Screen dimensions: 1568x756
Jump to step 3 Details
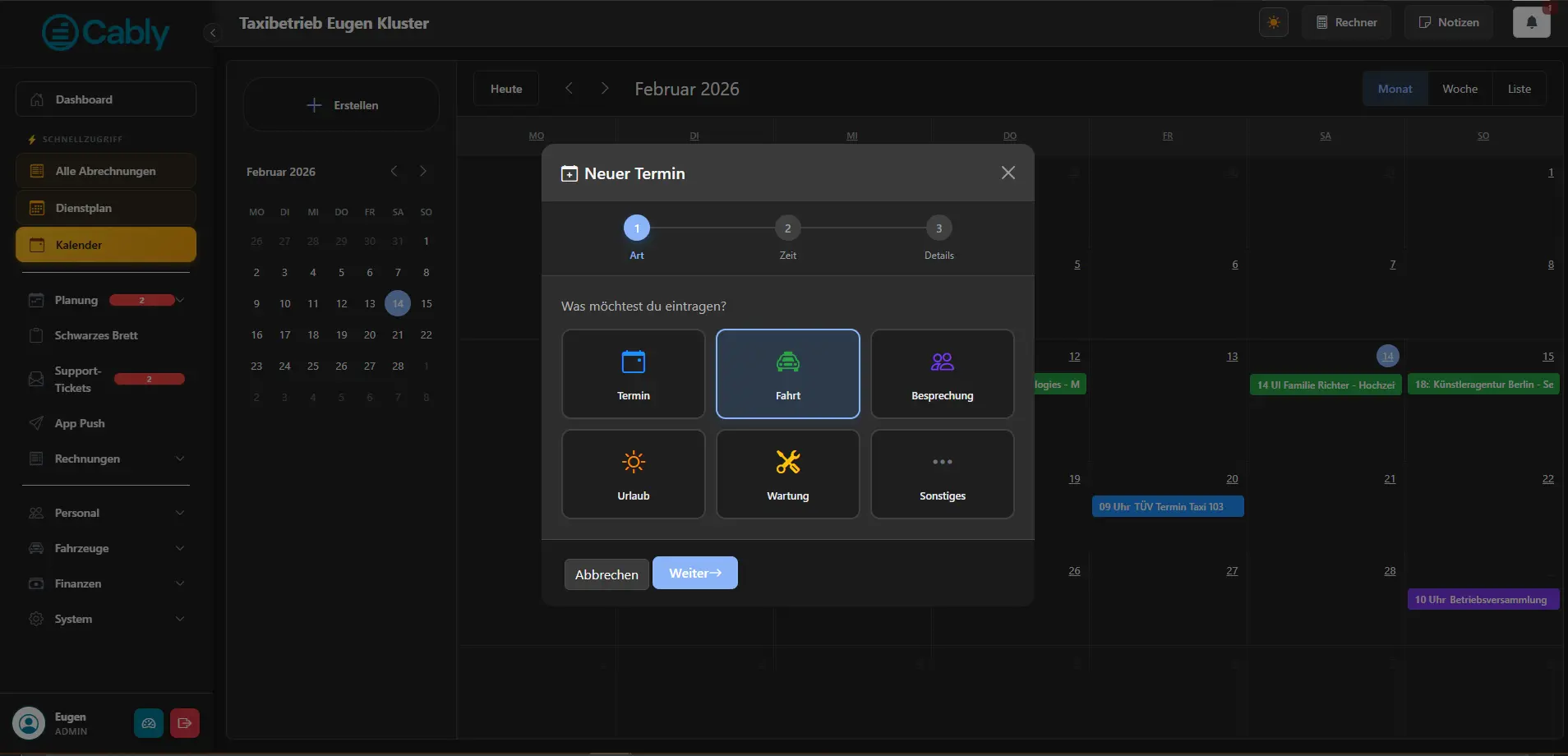pyautogui.click(x=938, y=228)
